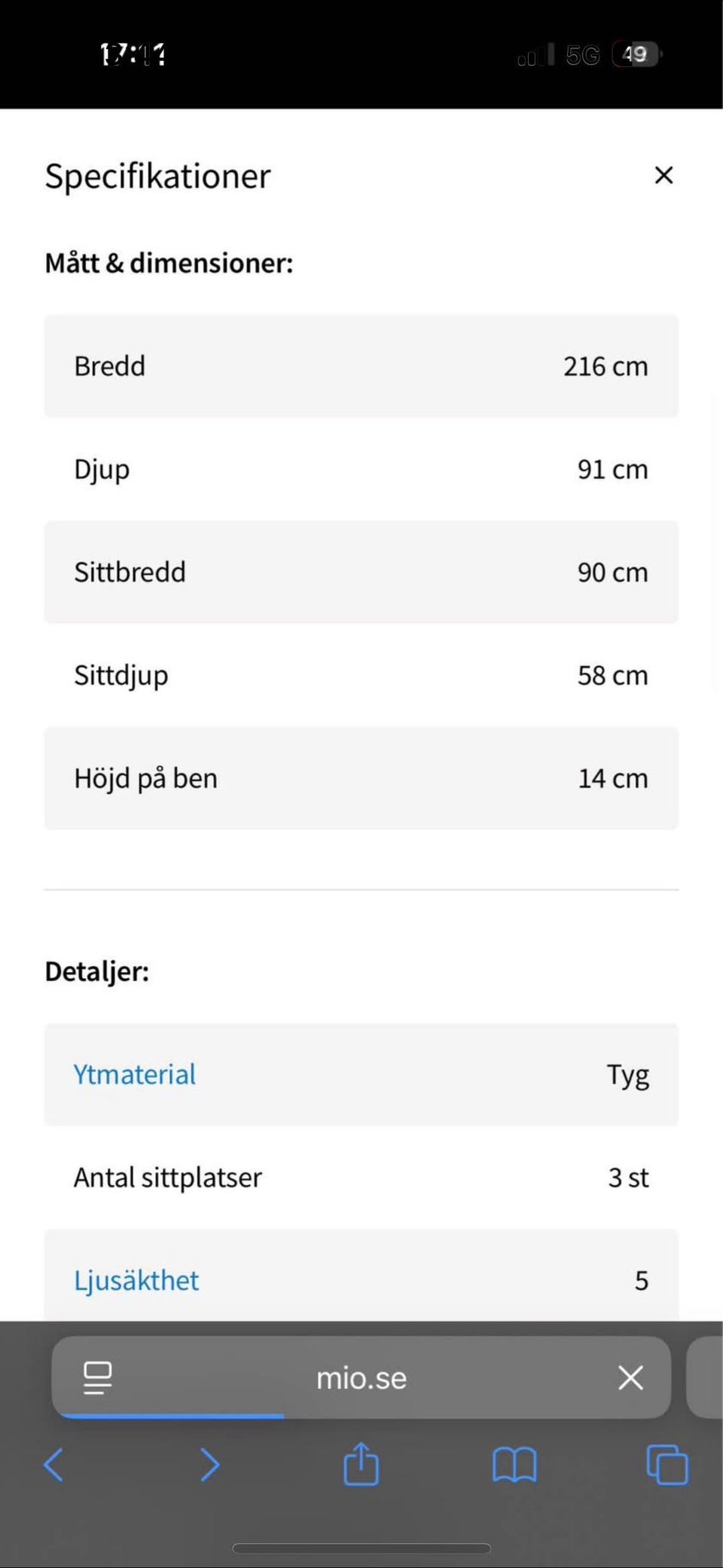Open Safari page settings menu icon

coord(97,1377)
